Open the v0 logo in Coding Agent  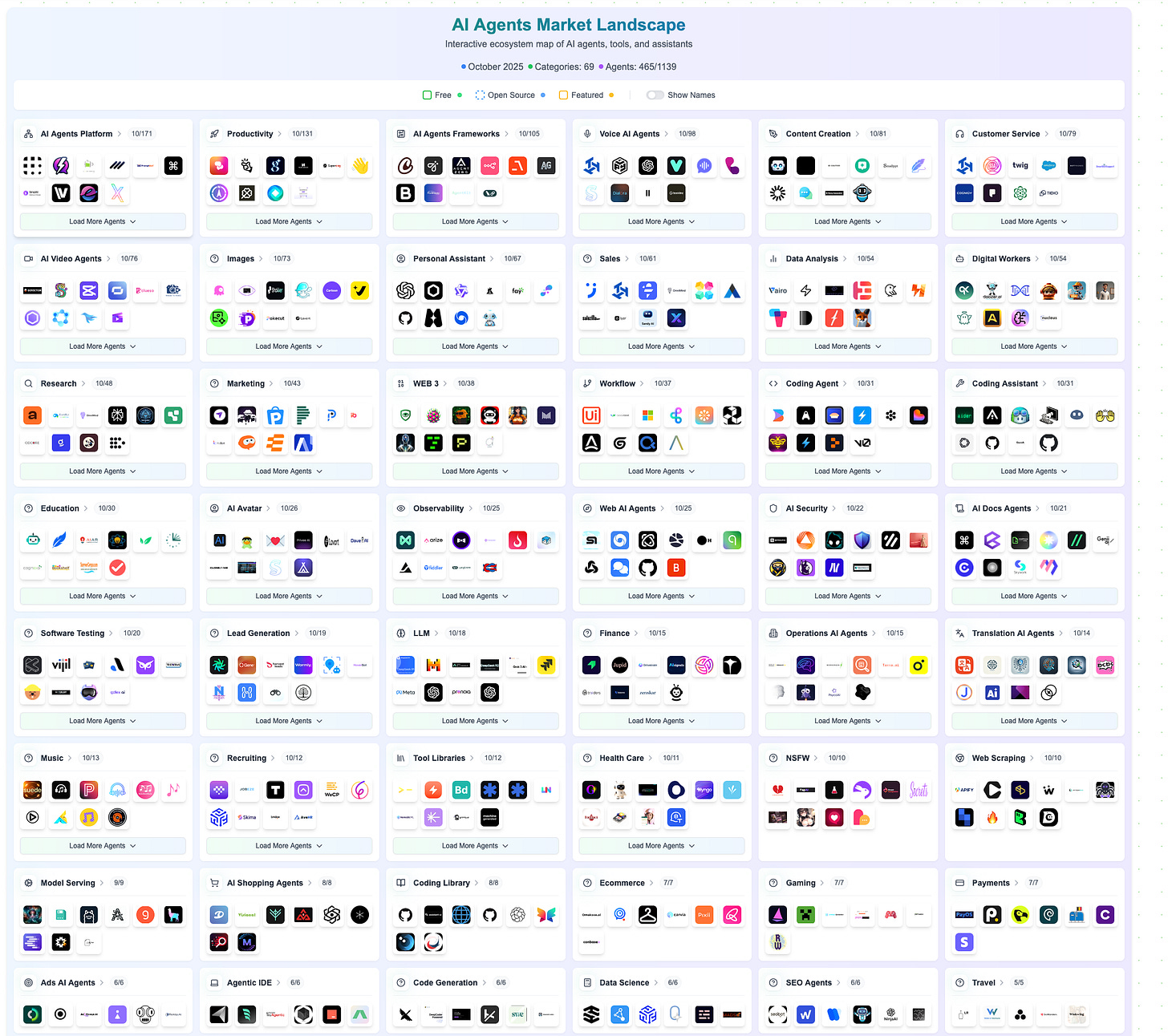[862, 443]
